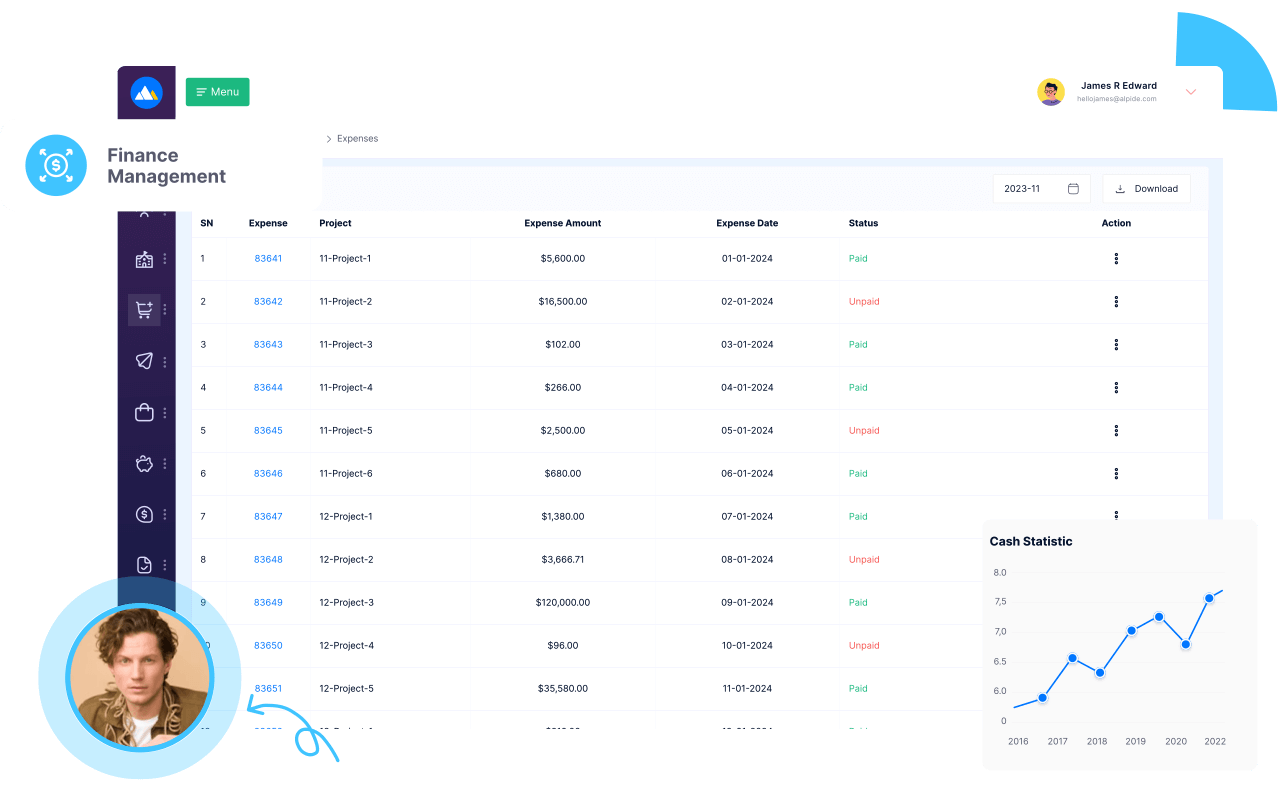This screenshot has width=1281, height=788.
Task: Click the Download button
Action: (1146, 188)
